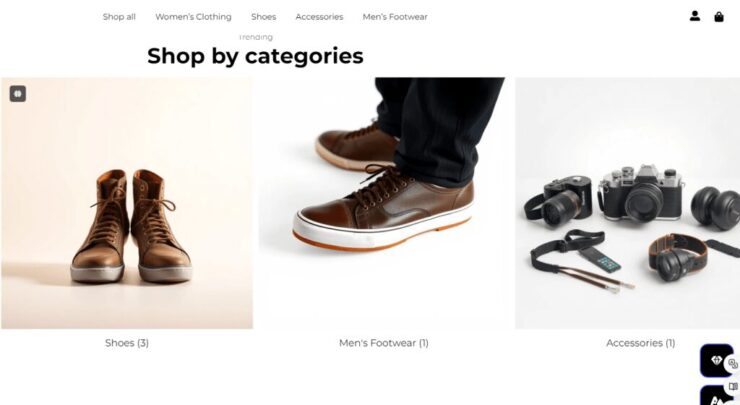740x405 pixels.
Task: Navigate to Men's Footwear in navigation bar
Action: click(x=395, y=17)
